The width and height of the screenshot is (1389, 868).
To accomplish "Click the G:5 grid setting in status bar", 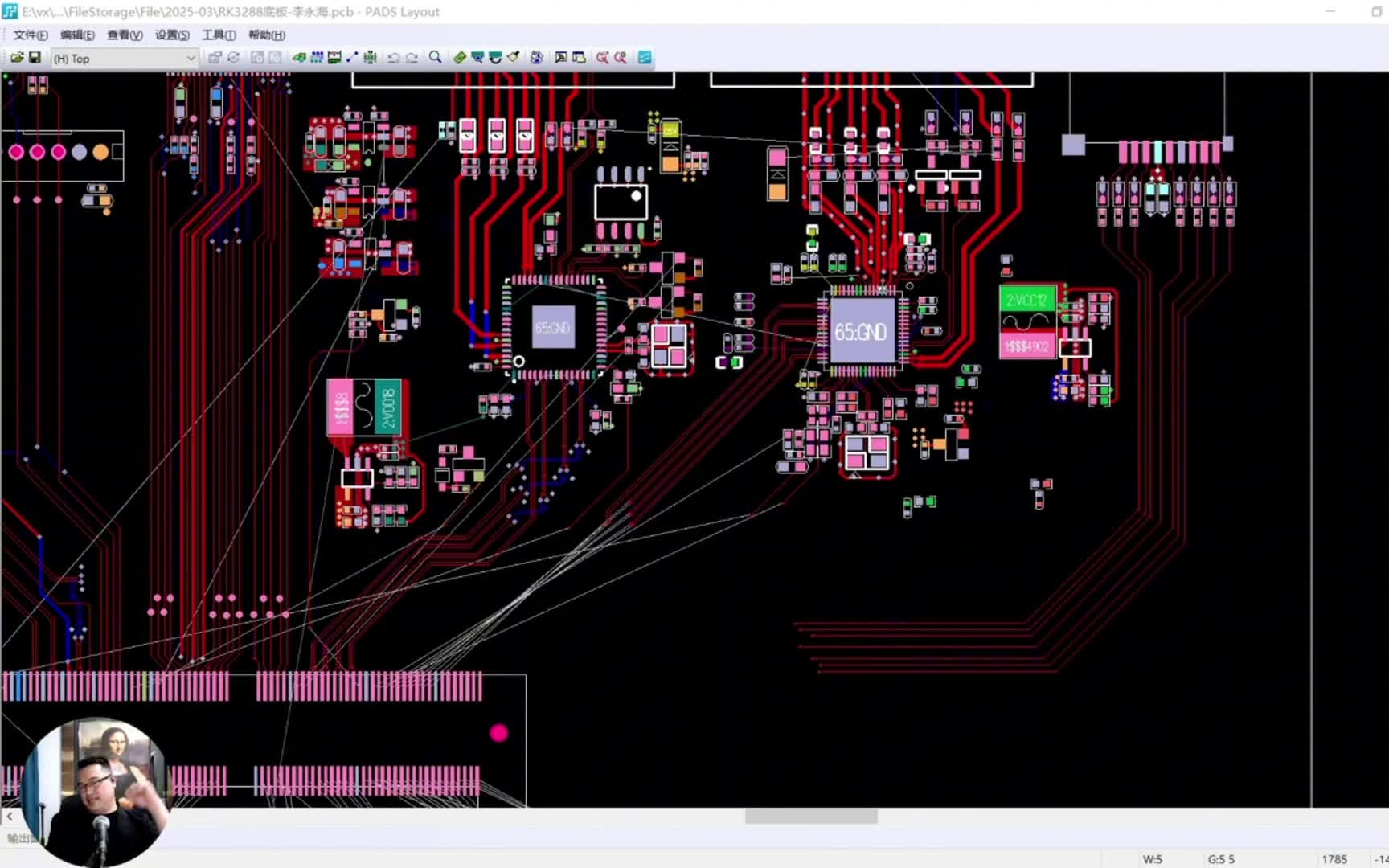I will tap(1222, 858).
